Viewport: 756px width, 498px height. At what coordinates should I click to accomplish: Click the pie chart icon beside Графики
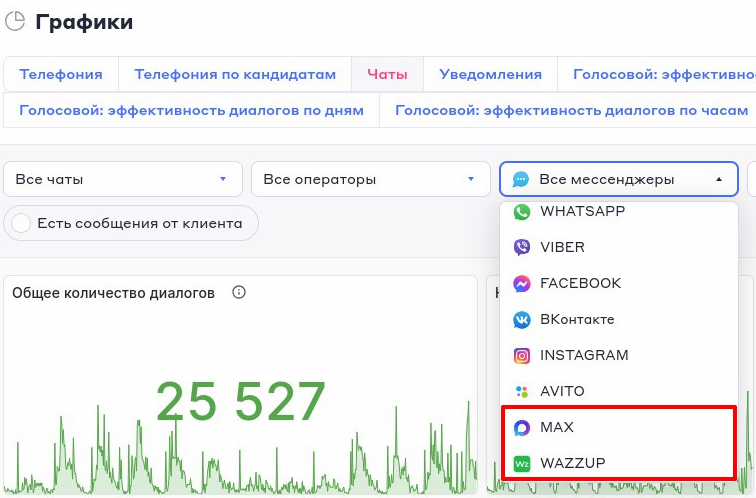[x=14, y=22]
